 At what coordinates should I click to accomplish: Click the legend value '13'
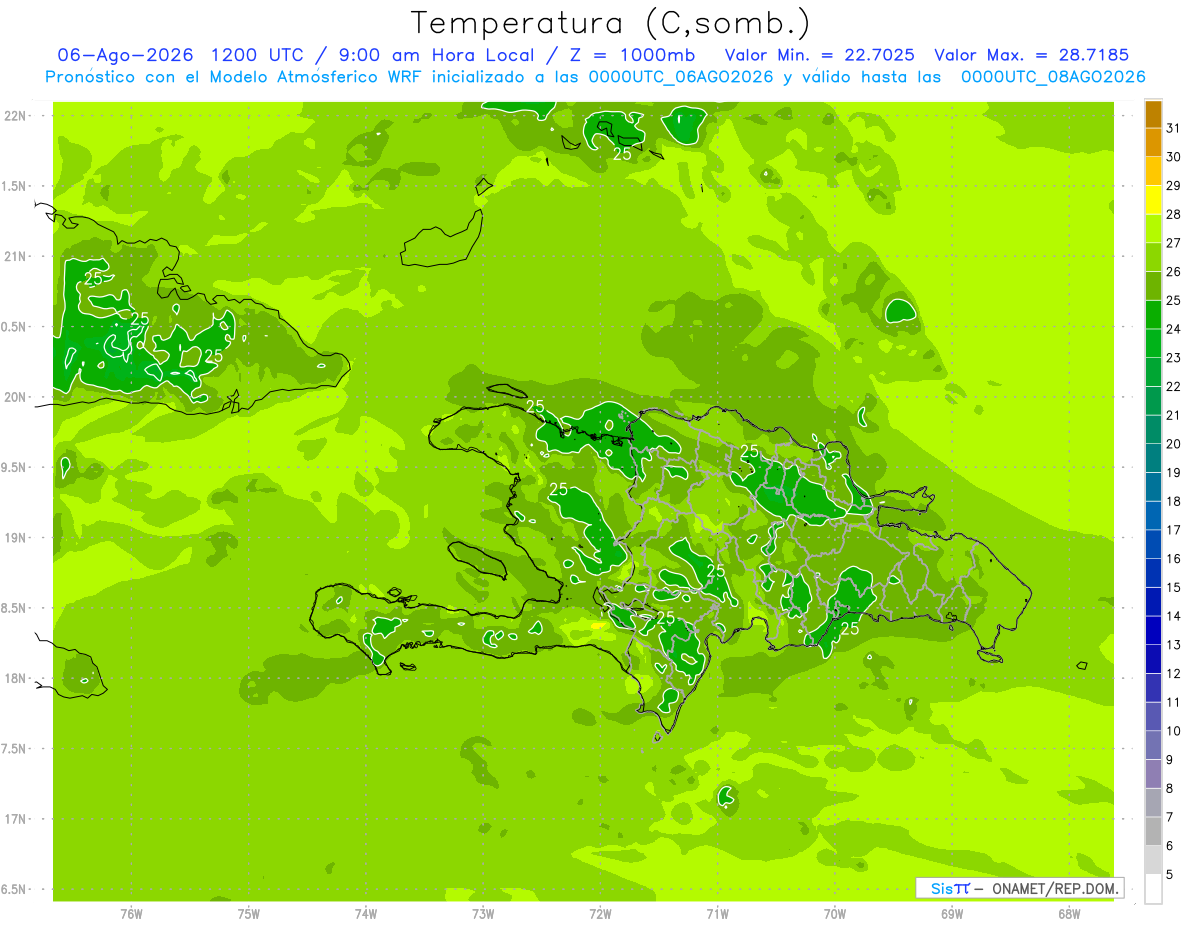pos(1174,645)
